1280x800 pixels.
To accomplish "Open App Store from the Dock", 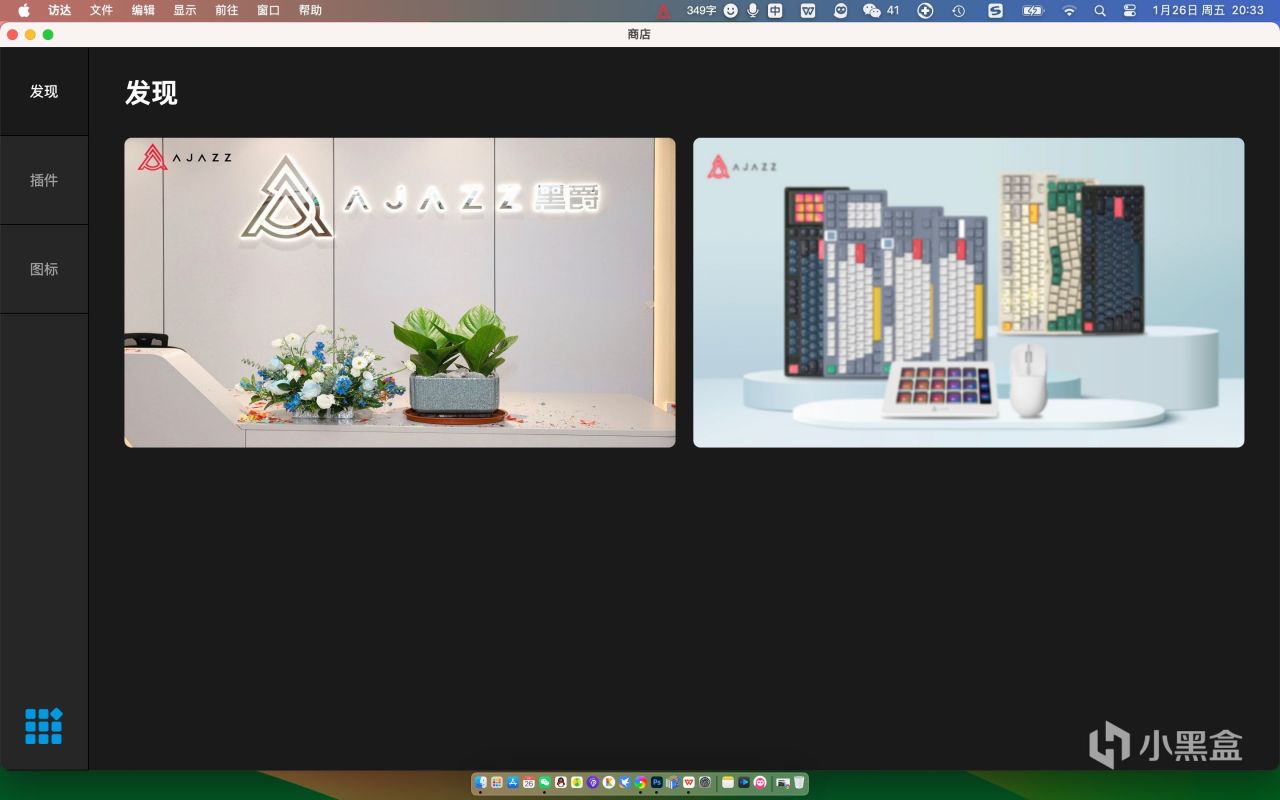I will point(513,782).
